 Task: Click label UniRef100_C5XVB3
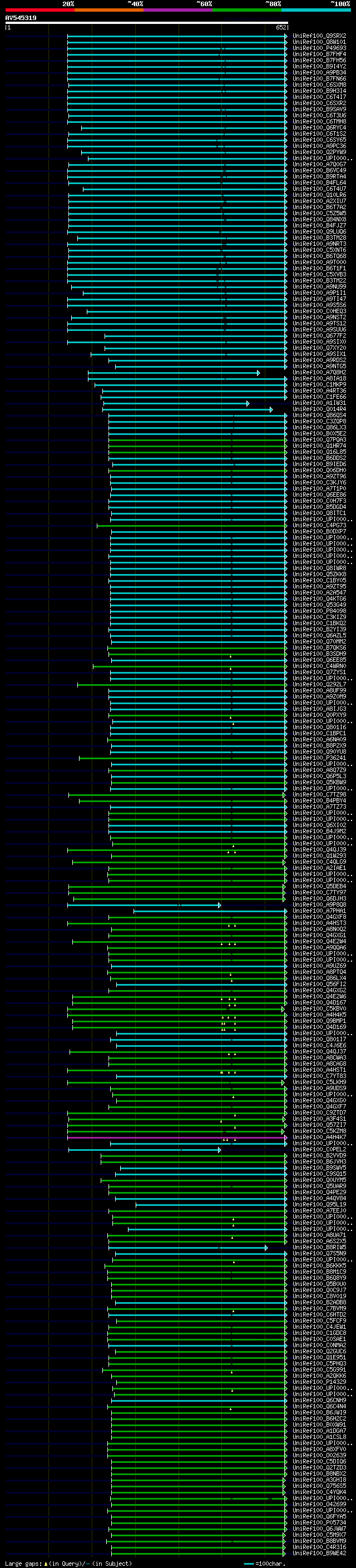pos(319,275)
